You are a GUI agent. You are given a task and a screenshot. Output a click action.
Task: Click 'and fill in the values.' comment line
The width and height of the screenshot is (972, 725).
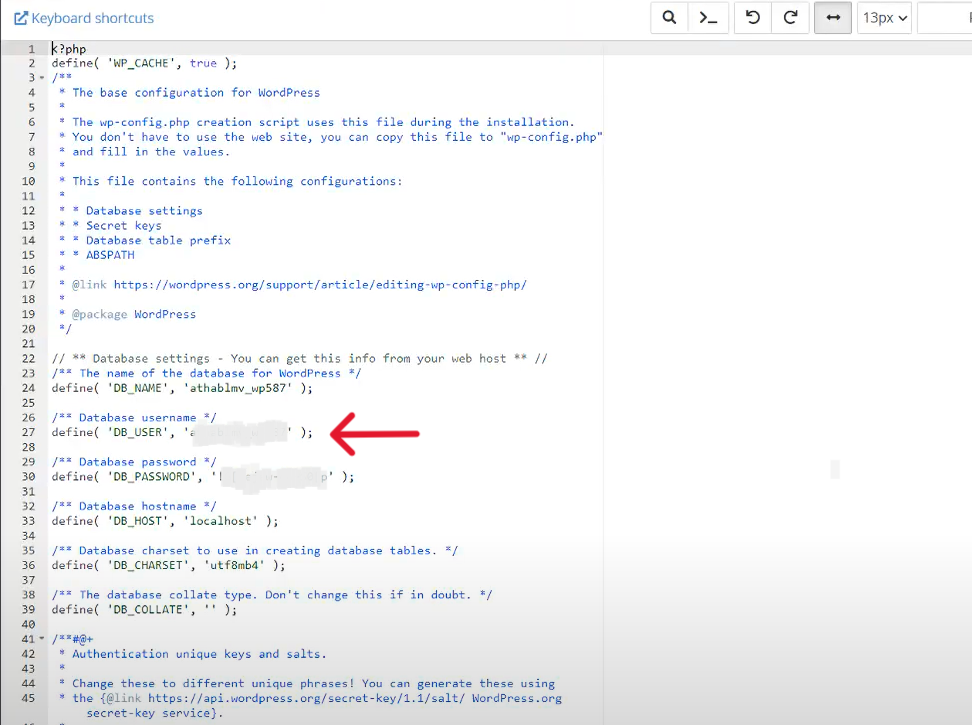[x=151, y=152]
